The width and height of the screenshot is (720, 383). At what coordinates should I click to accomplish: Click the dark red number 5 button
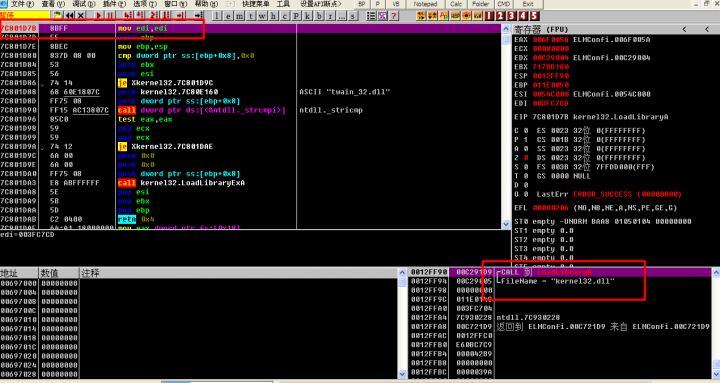pyautogui.click(x=534, y=16)
